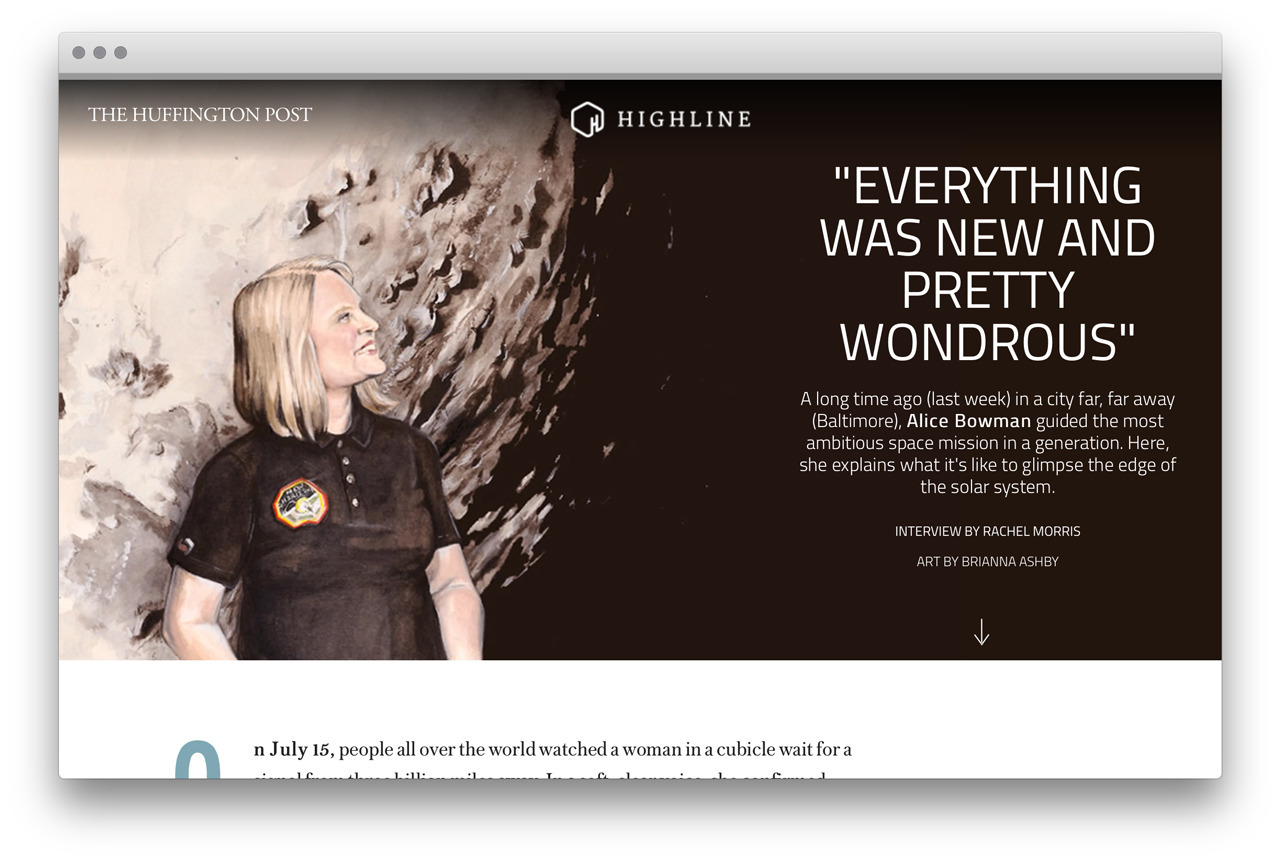Click "Art by Brianna Ashby" credit
The image size is (1280, 863).
coord(988,562)
